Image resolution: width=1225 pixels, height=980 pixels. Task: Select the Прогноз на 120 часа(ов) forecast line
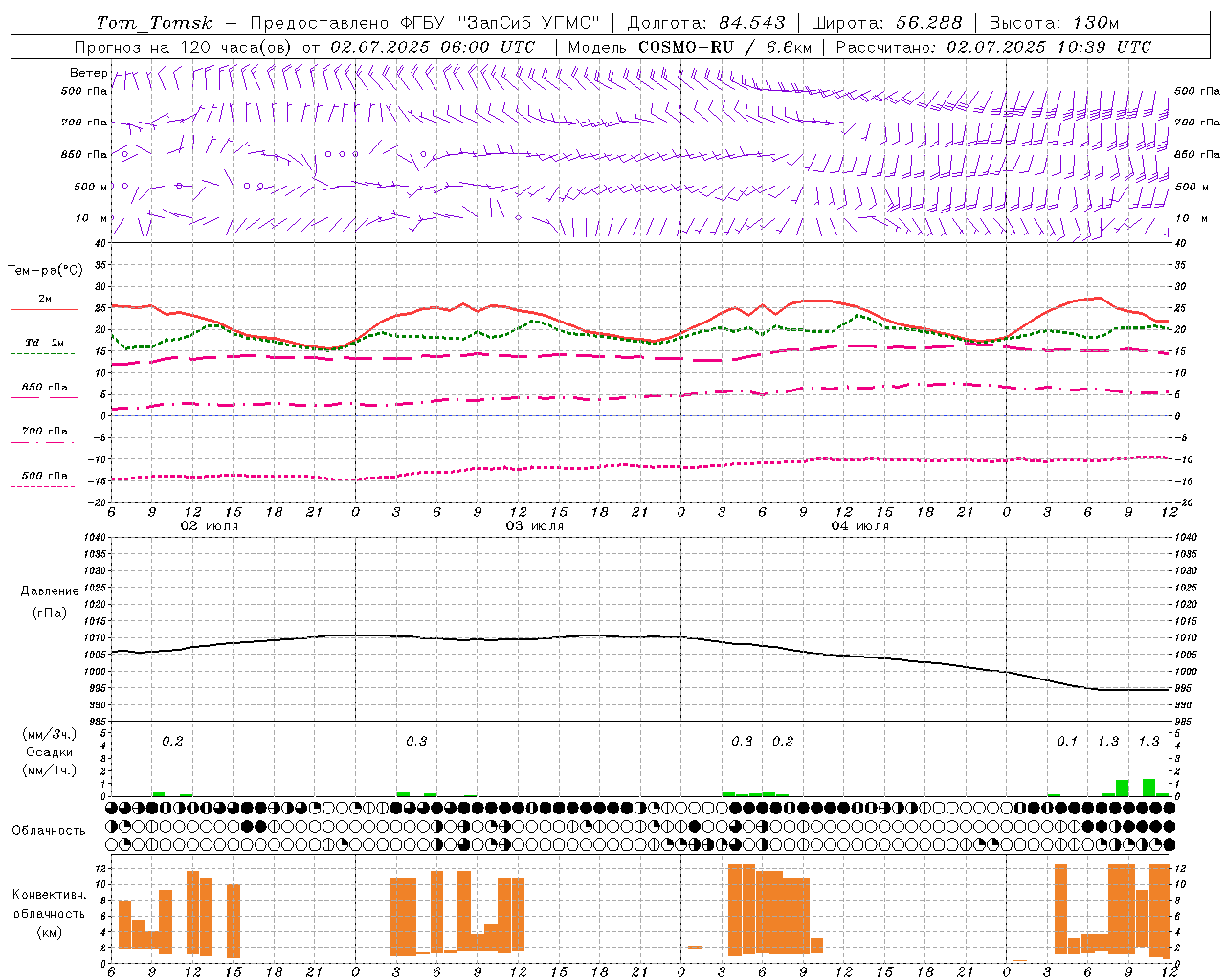(x=304, y=47)
